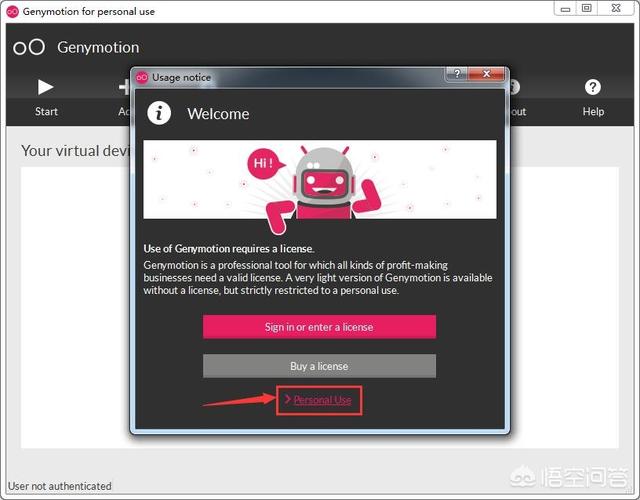Maximize the Genymotion main window
640x500 pixels.
[x=587, y=9]
